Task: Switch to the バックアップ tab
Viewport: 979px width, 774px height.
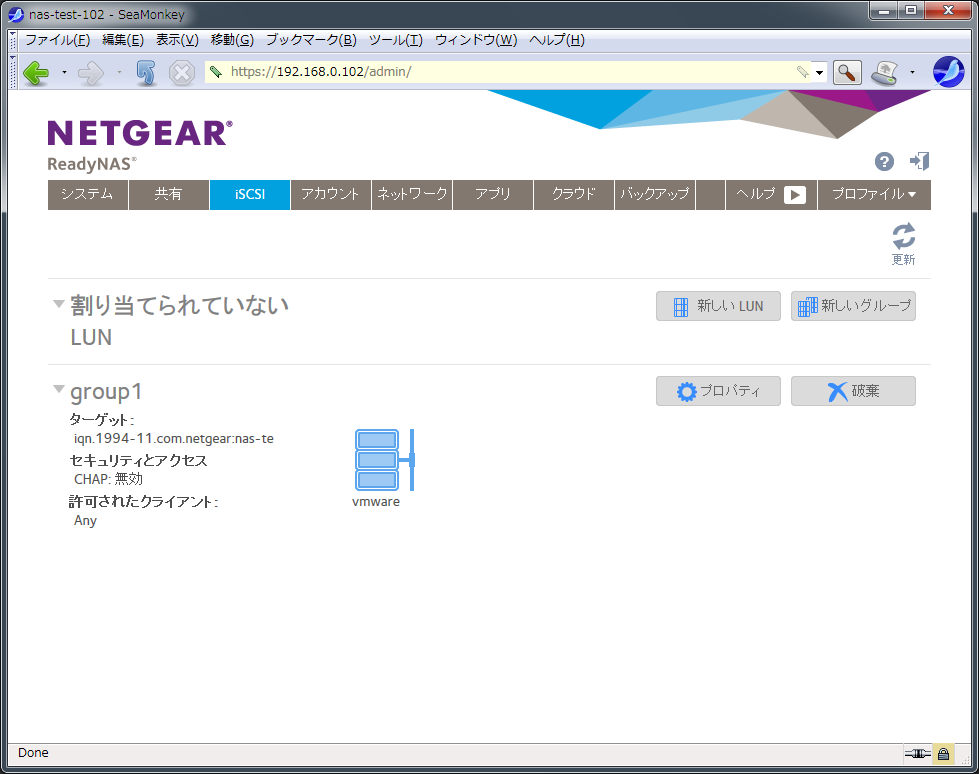Action: tap(655, 195)
